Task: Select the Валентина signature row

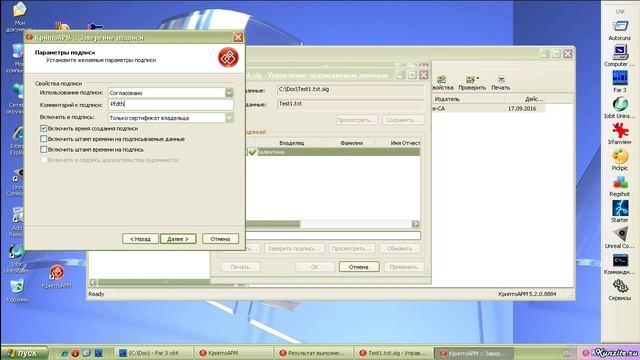Action: [x=332, y=152]
